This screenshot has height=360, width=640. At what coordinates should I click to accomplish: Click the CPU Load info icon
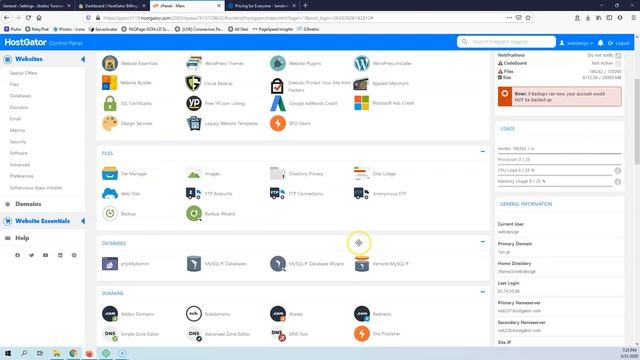618,171
